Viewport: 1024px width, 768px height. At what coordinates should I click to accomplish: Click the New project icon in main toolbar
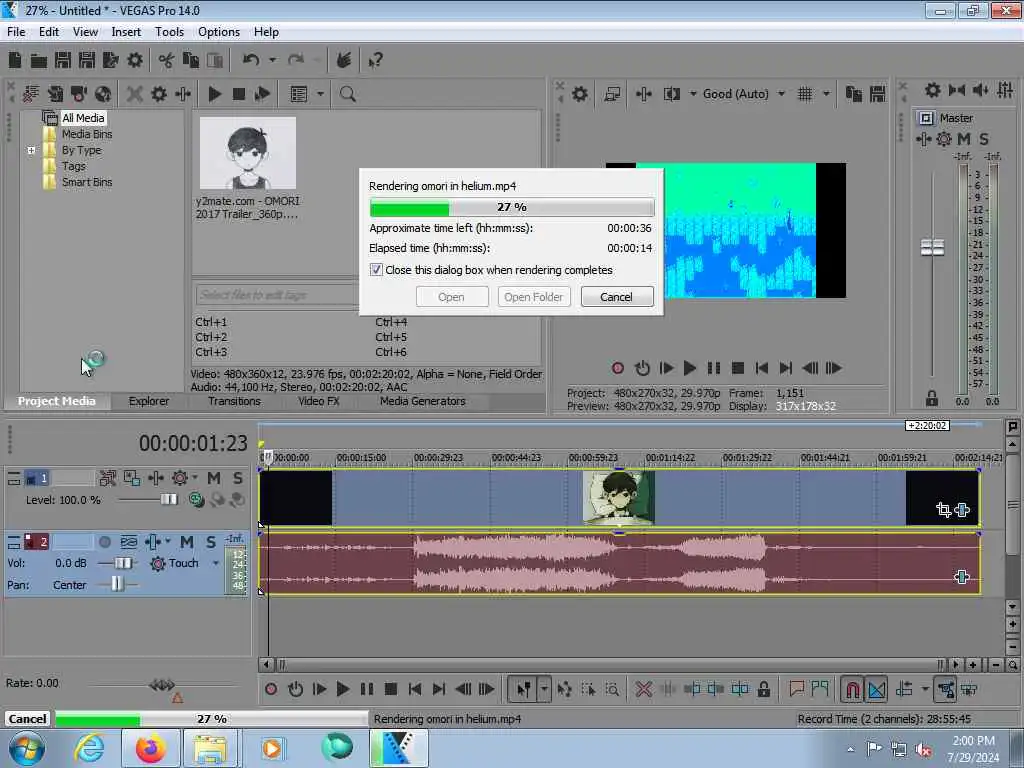pyautogui.click(x=15, y=61)
